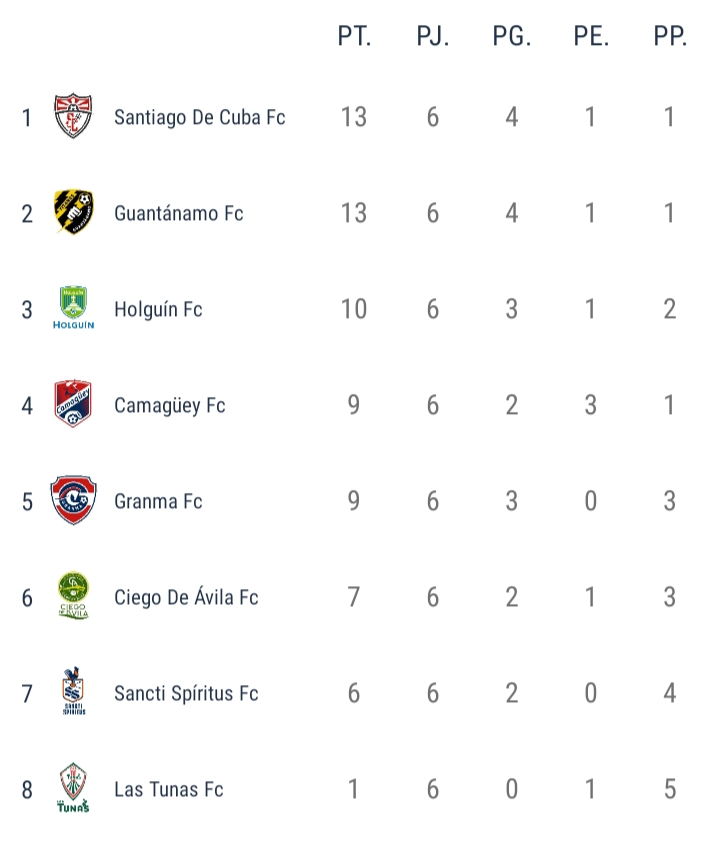The image size is (720, 847).
Task: Click the Holguín Fc team name
Action: 158,310
